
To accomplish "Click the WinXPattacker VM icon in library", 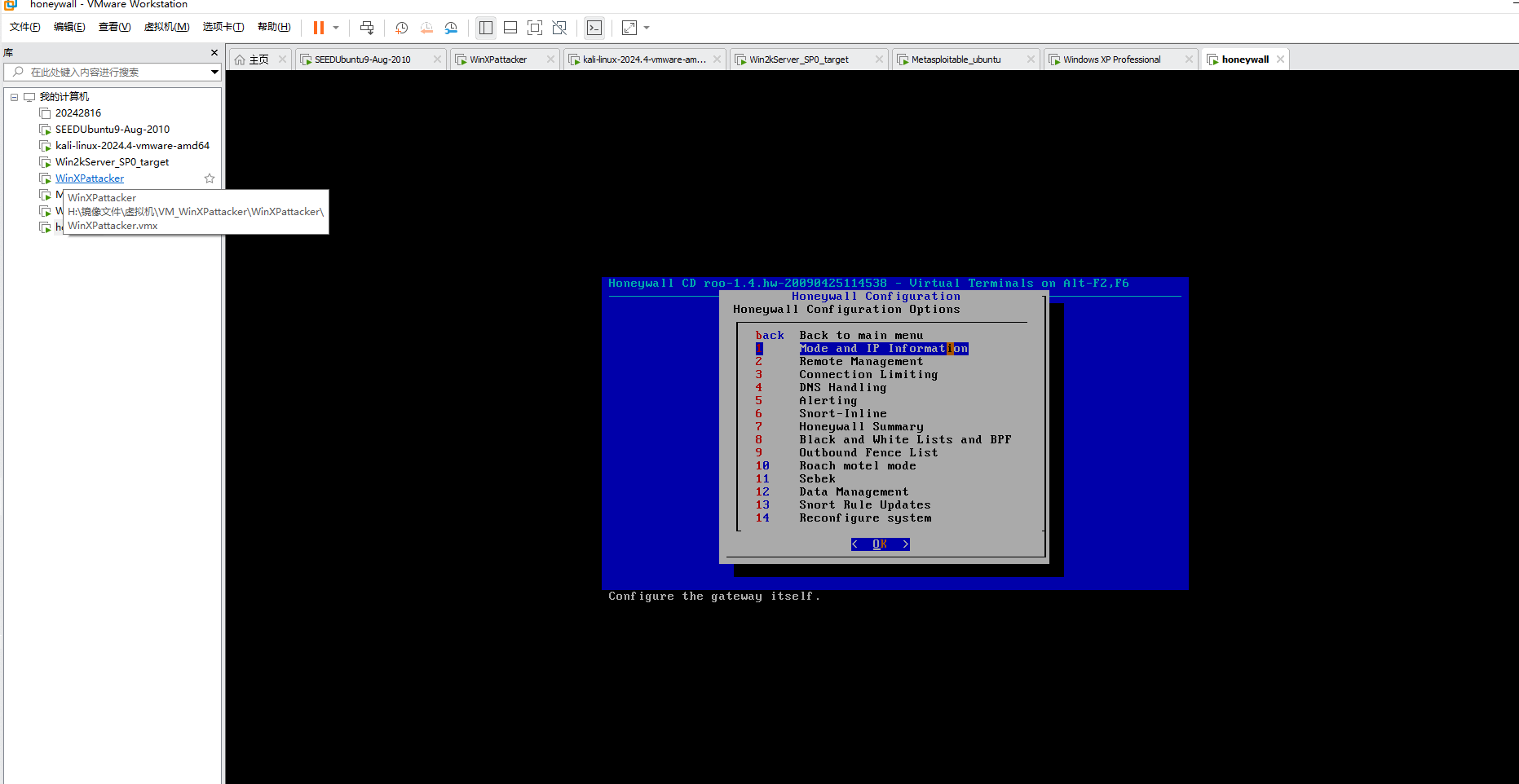I will pos(46,178).
